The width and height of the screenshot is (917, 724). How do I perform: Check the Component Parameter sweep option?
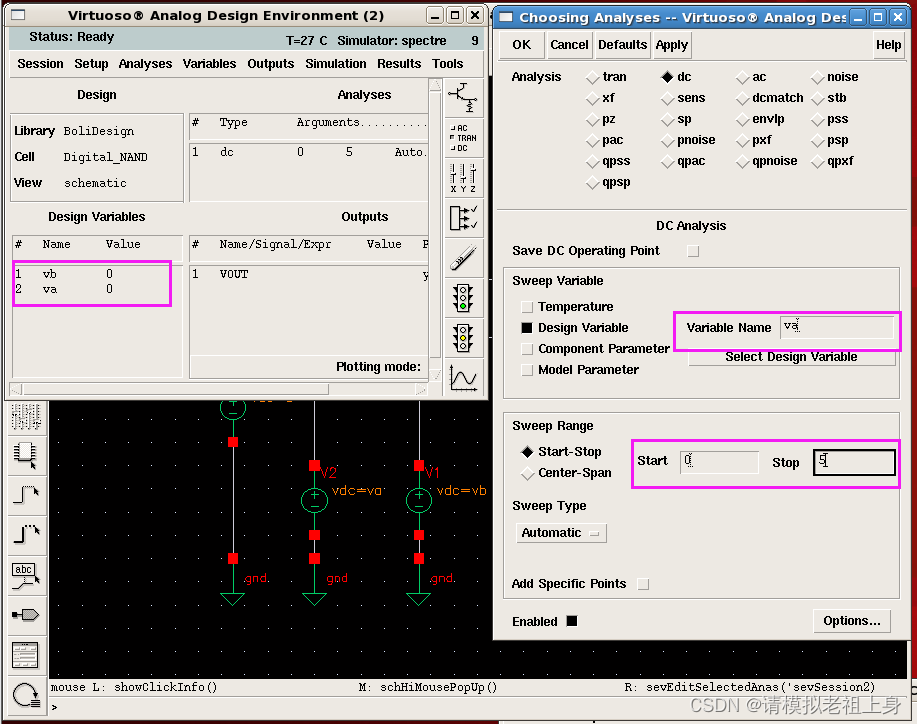pos(527,349)
